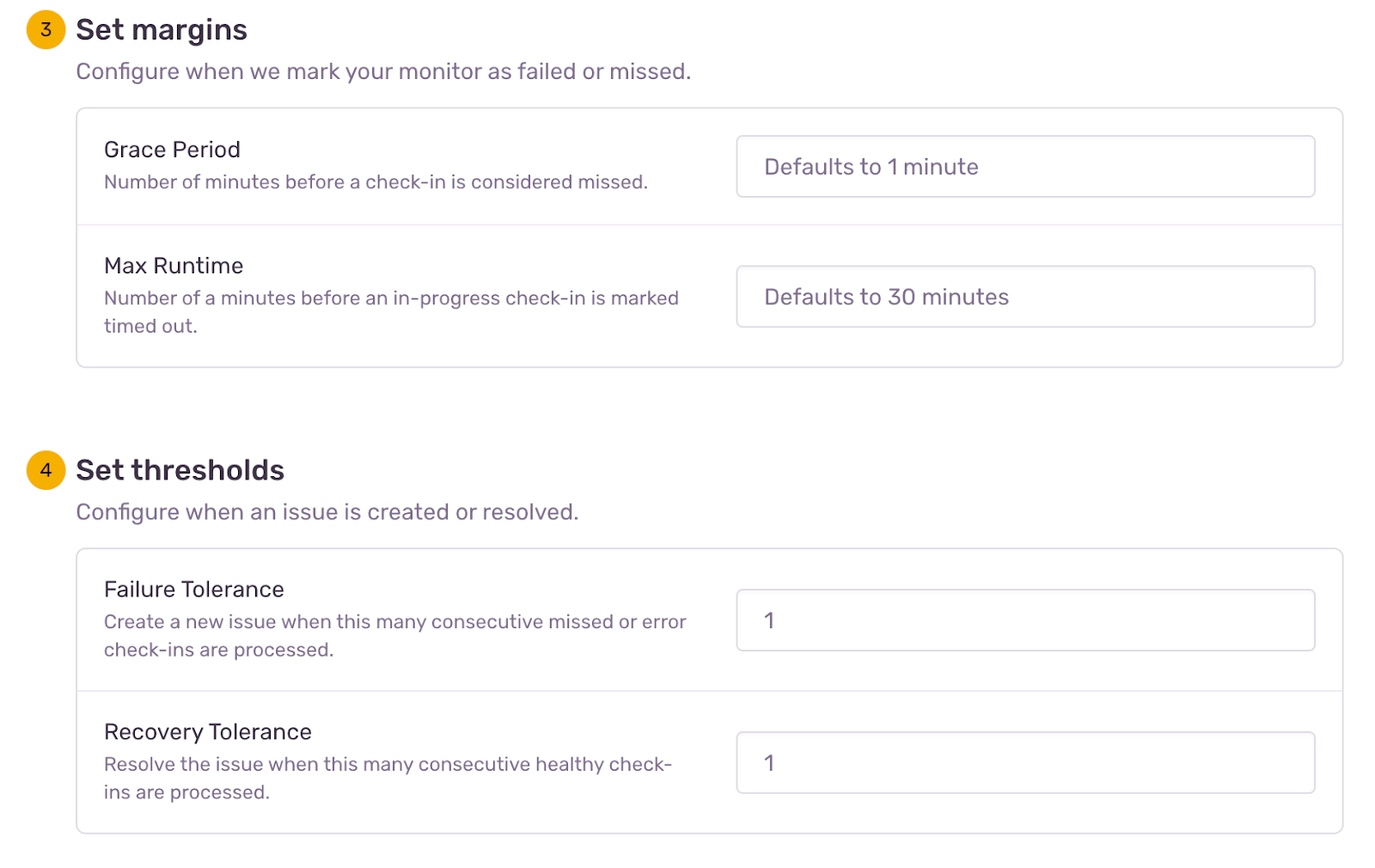Click divider between Grace Period and Max Runtime
1375x868 pixels.
pyautogui.click(x=709, y=225)
